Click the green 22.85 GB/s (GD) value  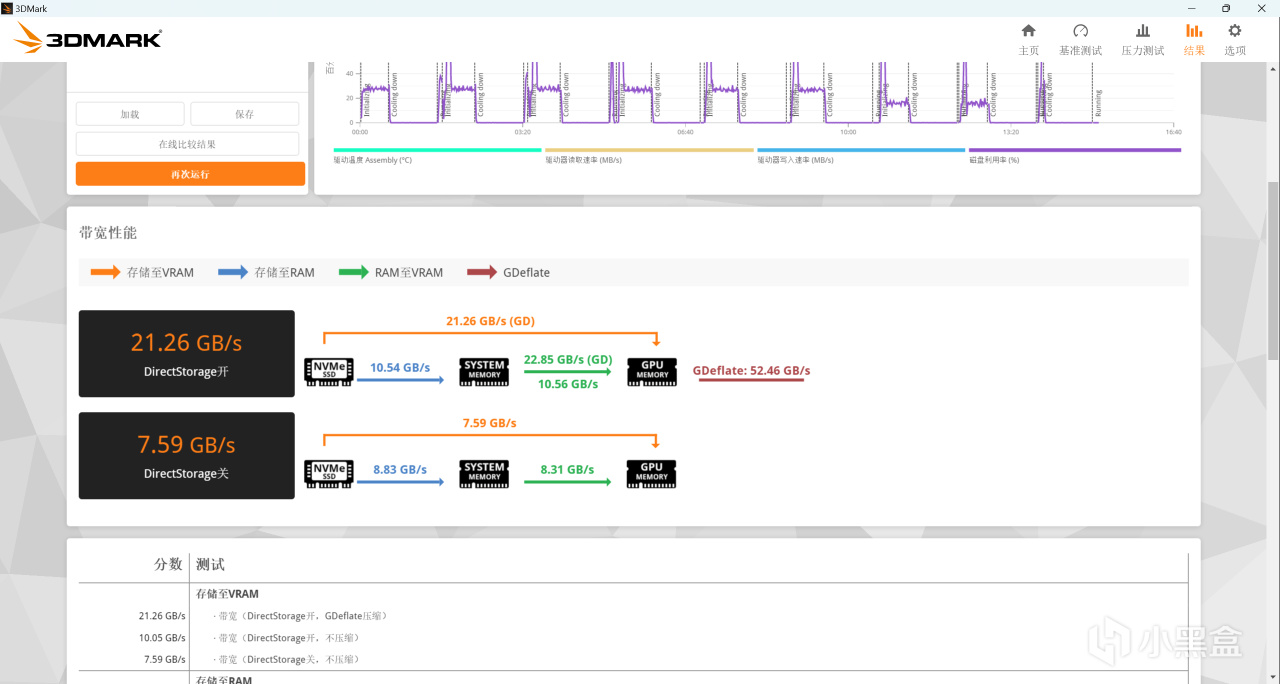coord(568,359)
